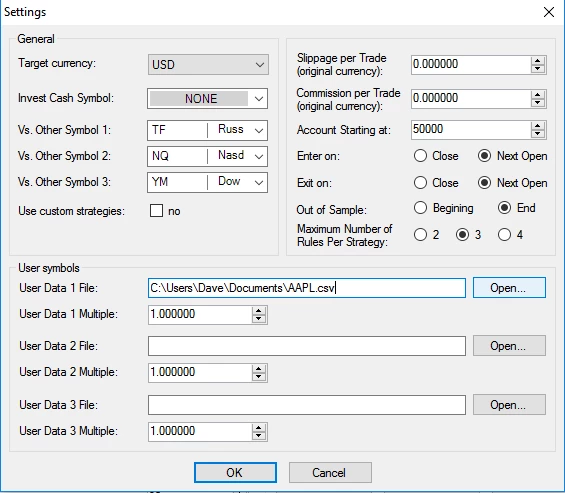The width and height of the screenshot is (565, 493).
Task: Focus the User Data 3 File field
Action: [307, 405]
